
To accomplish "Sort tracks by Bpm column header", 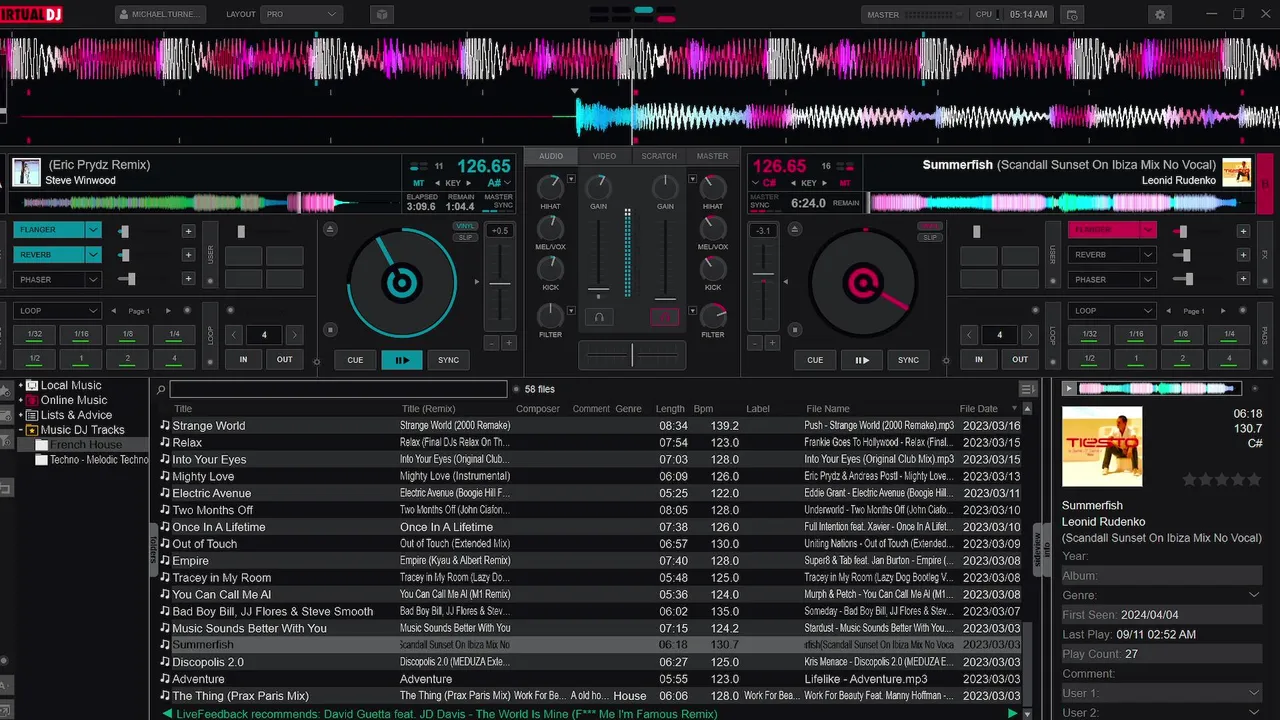I will (x=703, y=408).
